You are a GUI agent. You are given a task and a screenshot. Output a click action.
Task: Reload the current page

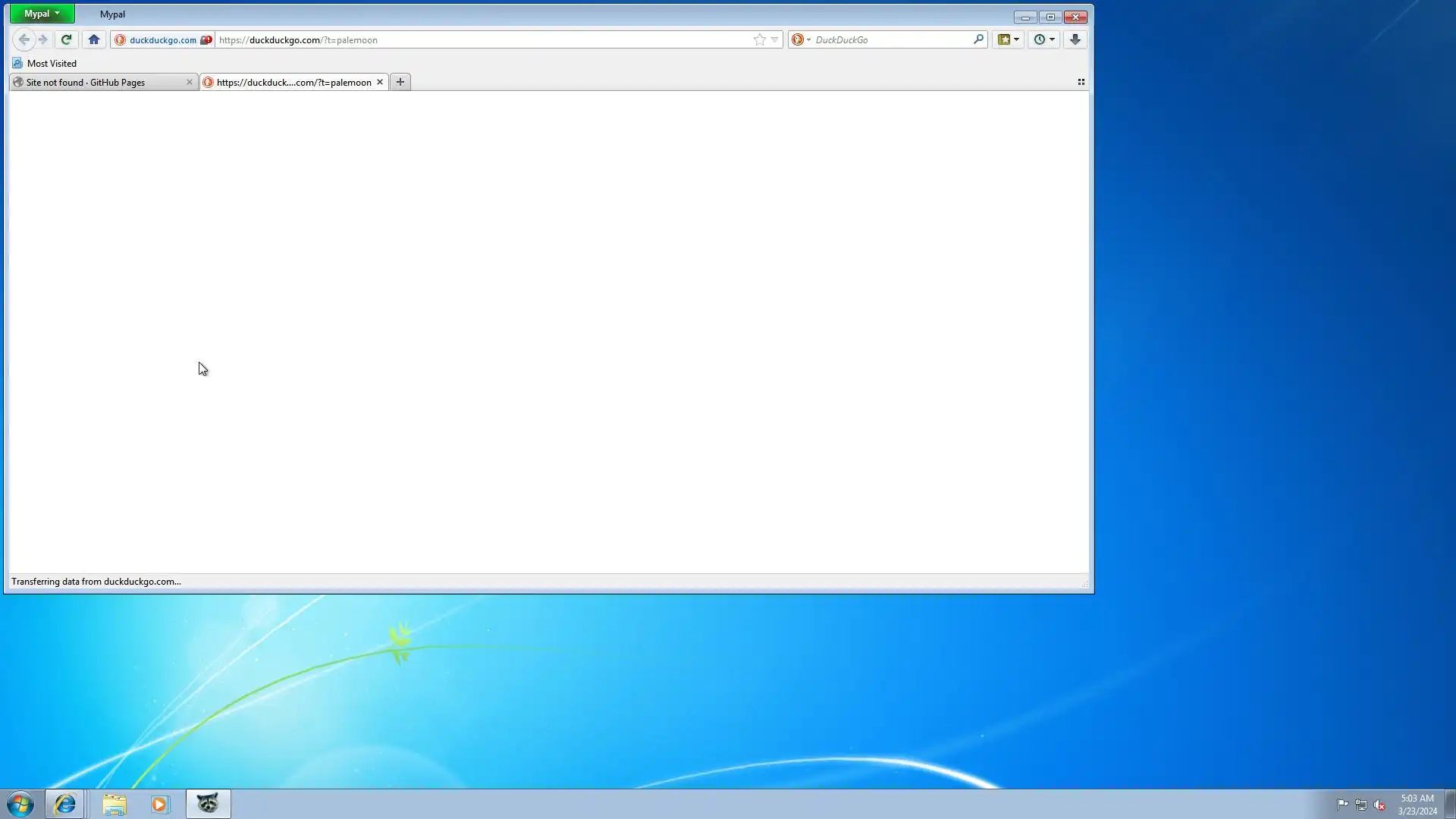66,39
